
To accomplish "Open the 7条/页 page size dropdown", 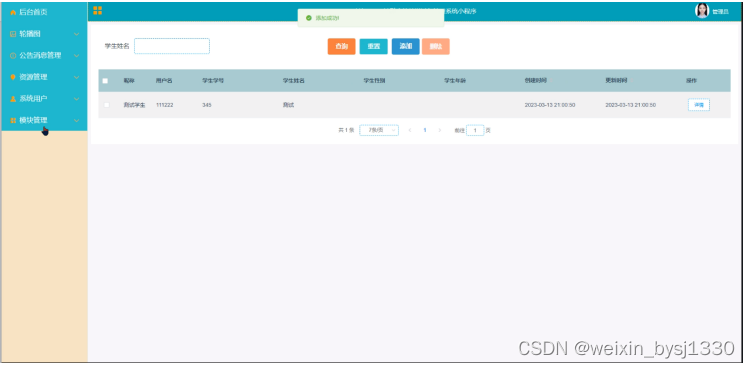I will [379, 130].
